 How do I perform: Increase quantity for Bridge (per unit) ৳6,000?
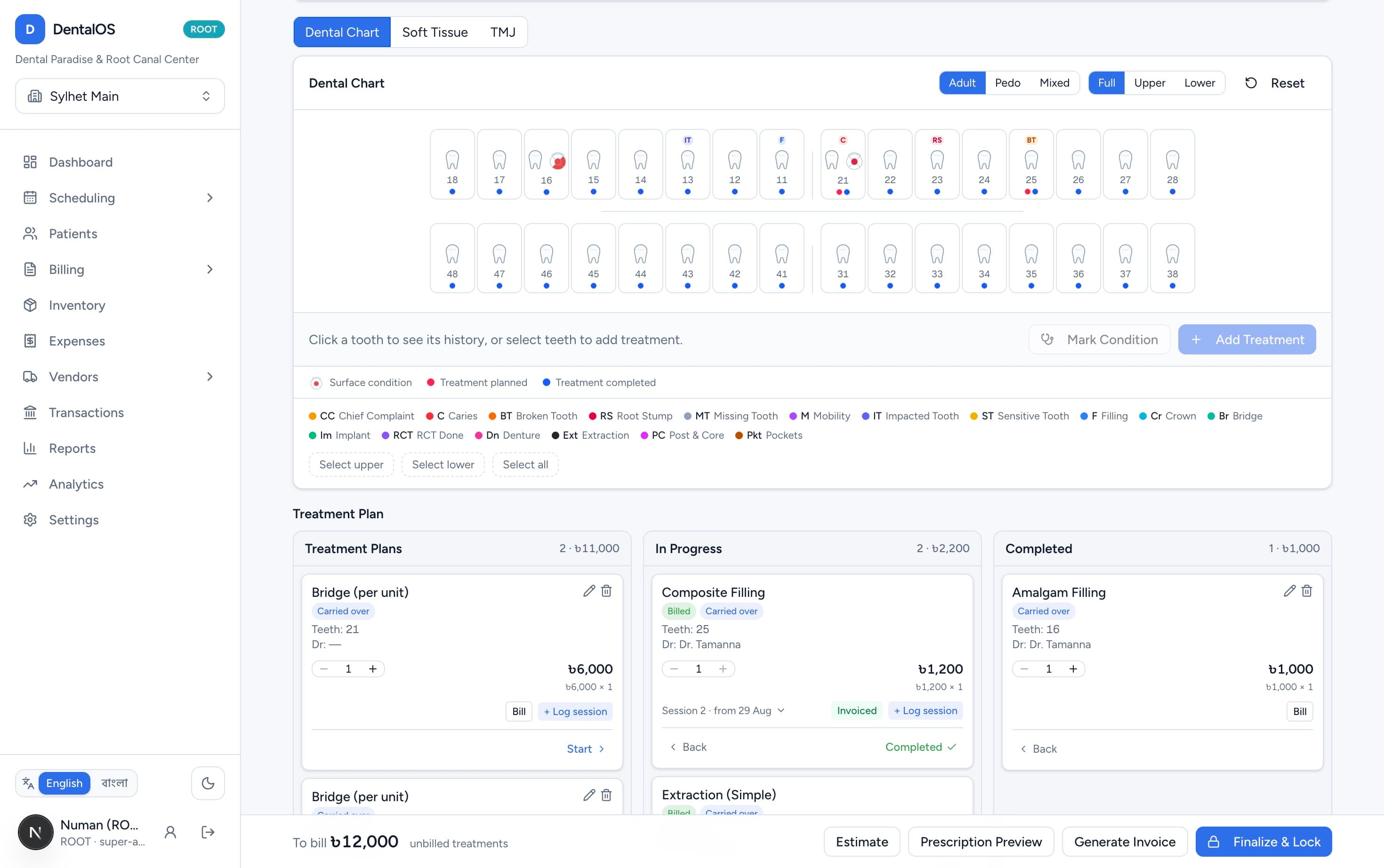[x=372, y=669]
